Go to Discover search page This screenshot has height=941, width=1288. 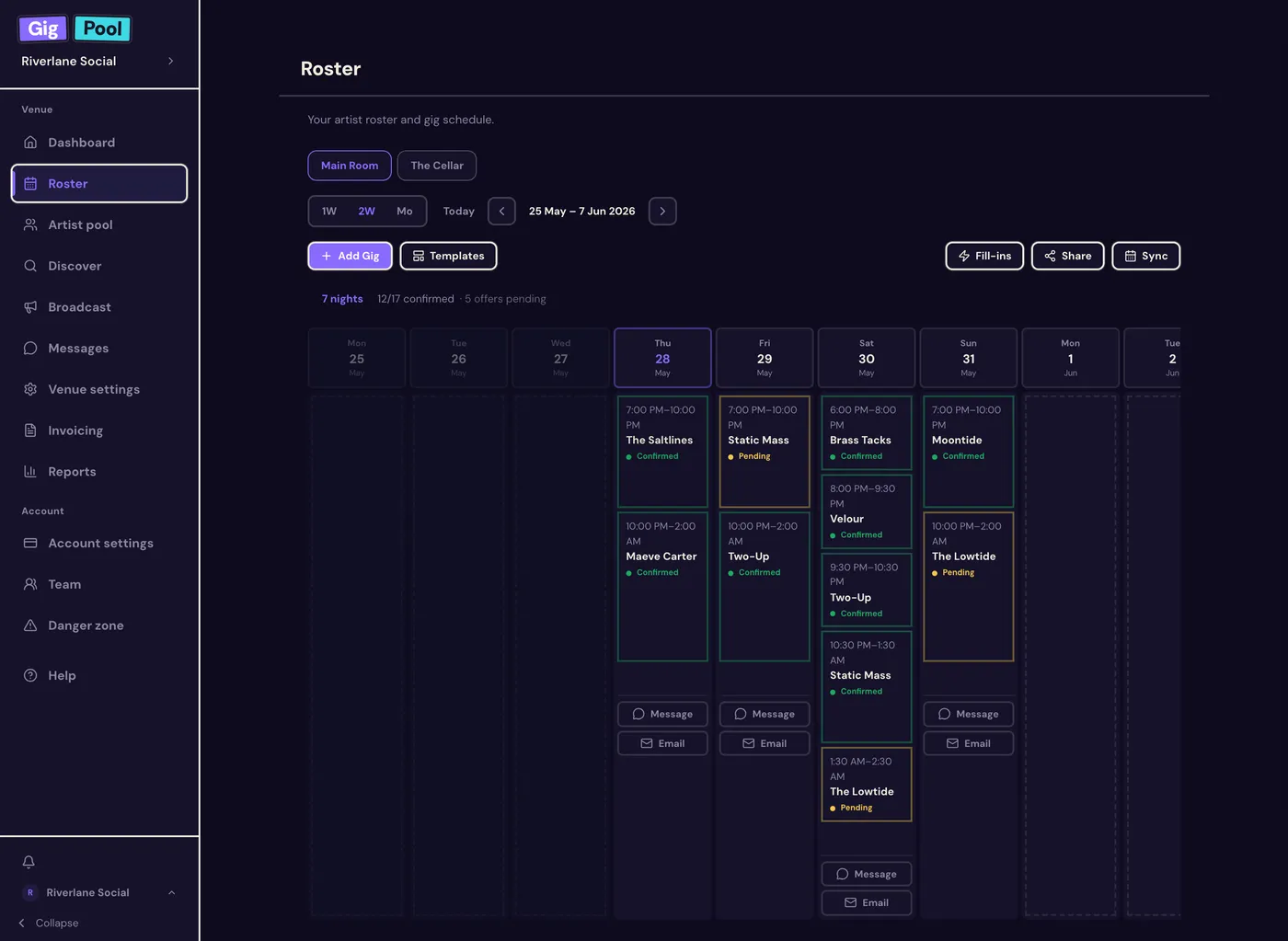coord(99,266)
